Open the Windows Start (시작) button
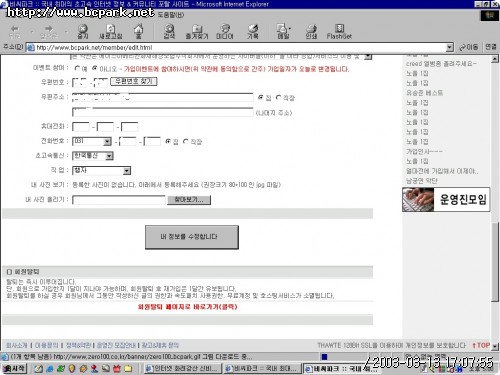The width and height of the screenshot is (500, 375). click(14, 368)
